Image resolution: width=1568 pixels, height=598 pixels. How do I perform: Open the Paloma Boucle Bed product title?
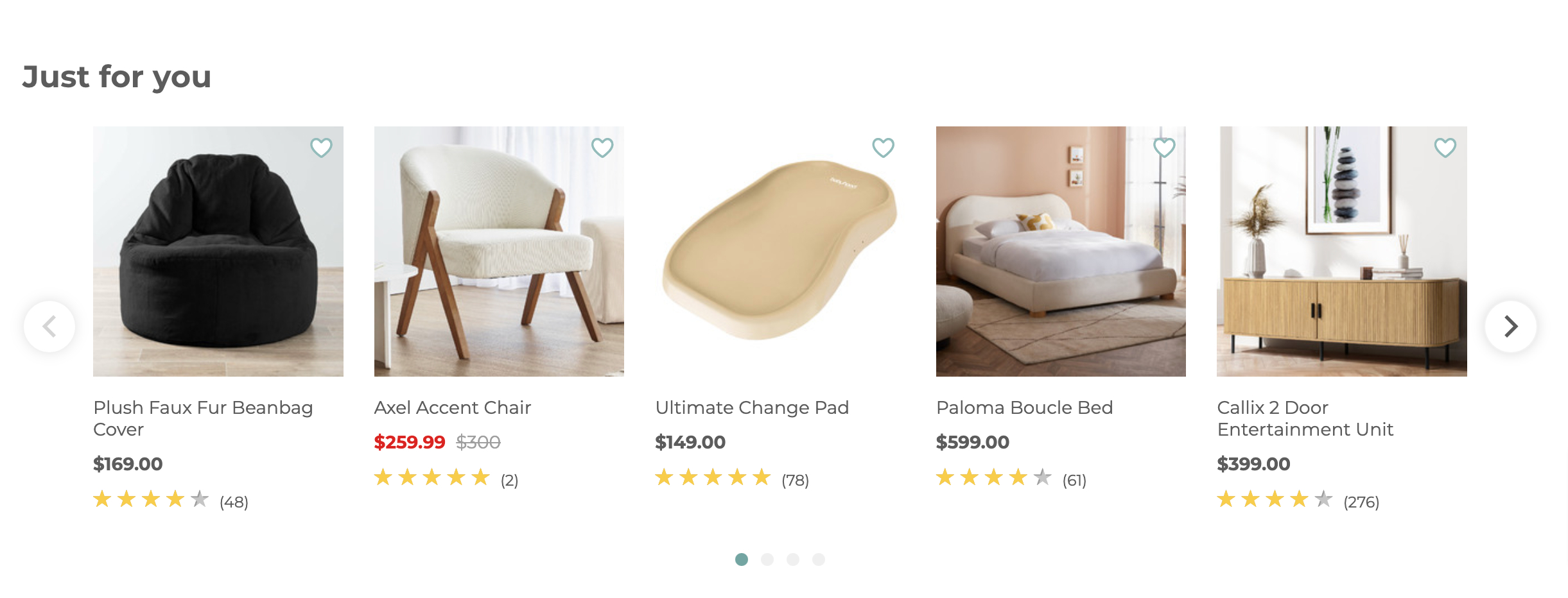click(1024, 407)
